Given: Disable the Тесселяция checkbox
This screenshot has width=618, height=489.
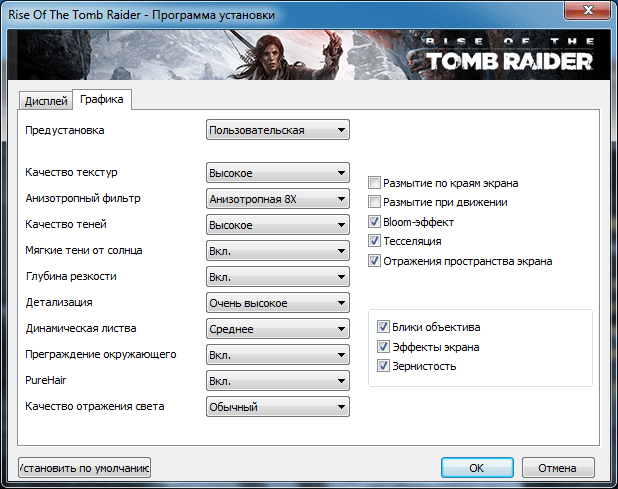Looking at the screenshot, I should [374, 240].
